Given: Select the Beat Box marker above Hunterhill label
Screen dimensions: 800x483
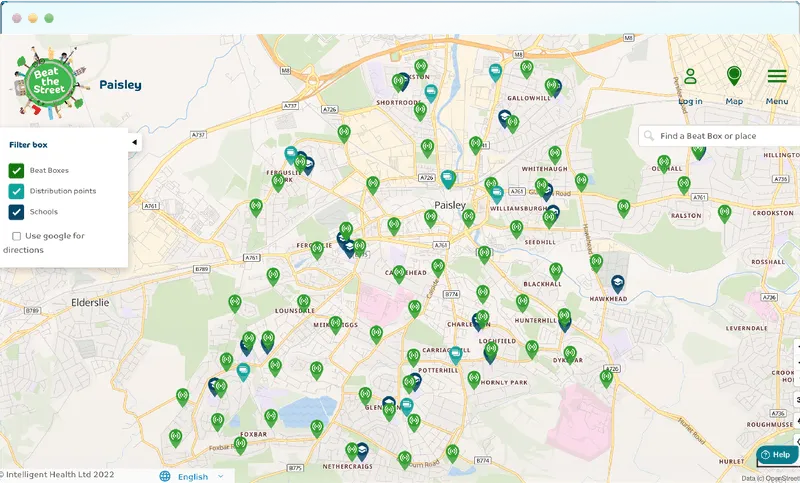Looking at the screenshot, I should [x=522, y=302].
